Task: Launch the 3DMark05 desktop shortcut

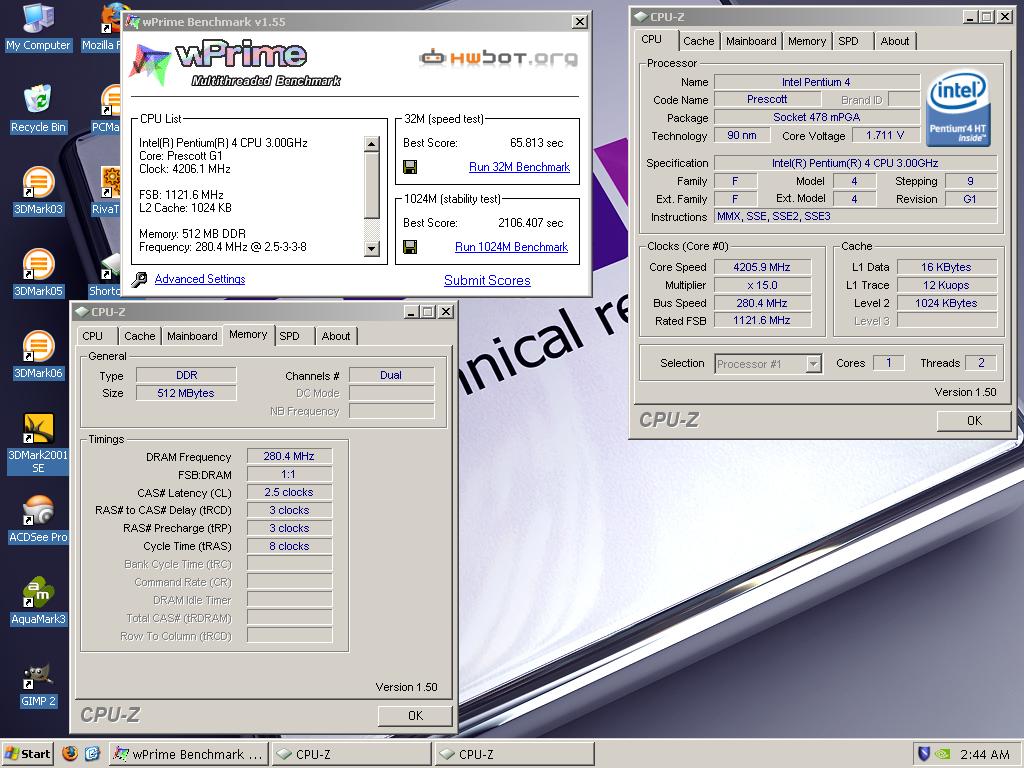Action: pyautogui.click(x=38, y=273)
